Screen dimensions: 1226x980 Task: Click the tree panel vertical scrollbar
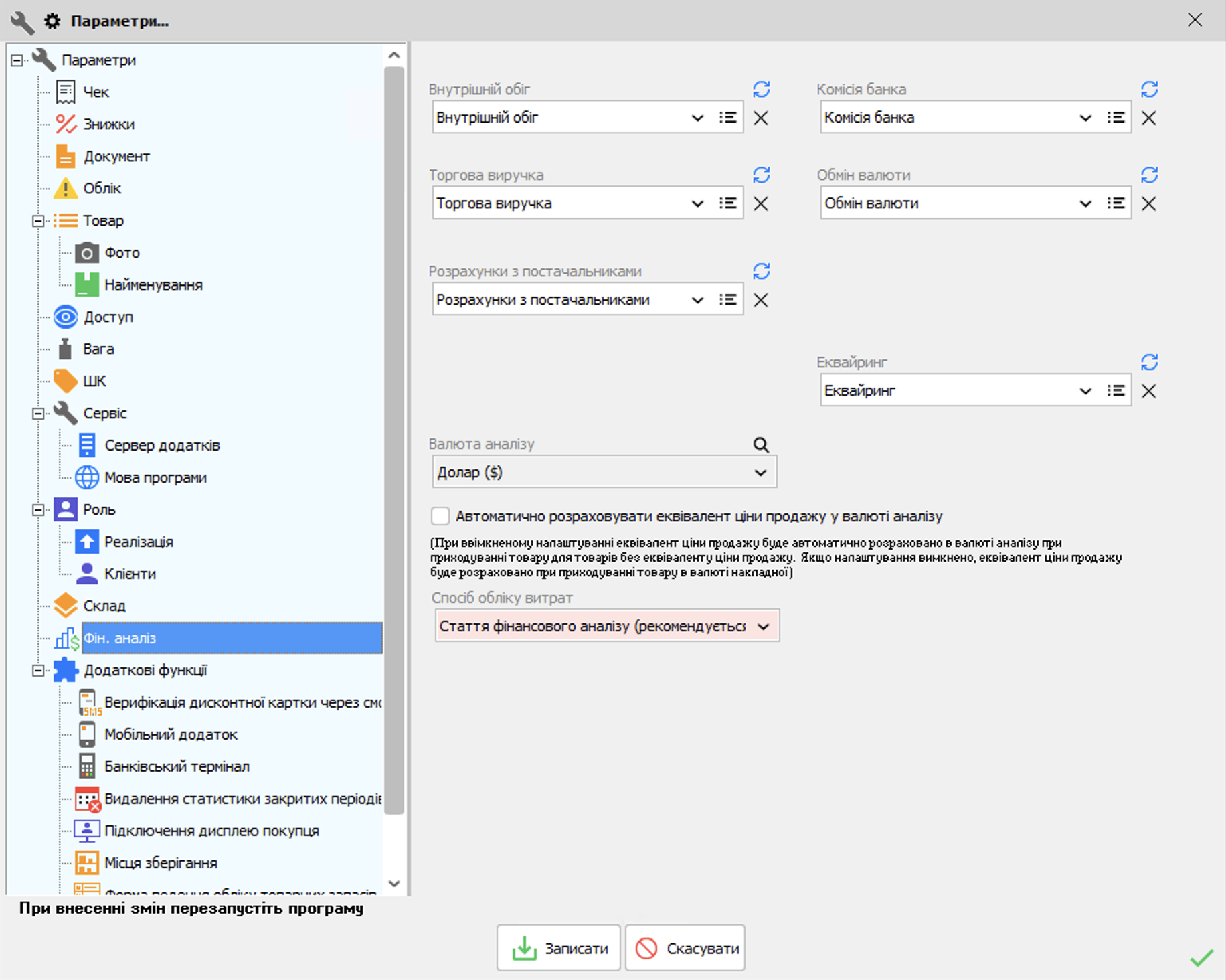tap(394, 440)
